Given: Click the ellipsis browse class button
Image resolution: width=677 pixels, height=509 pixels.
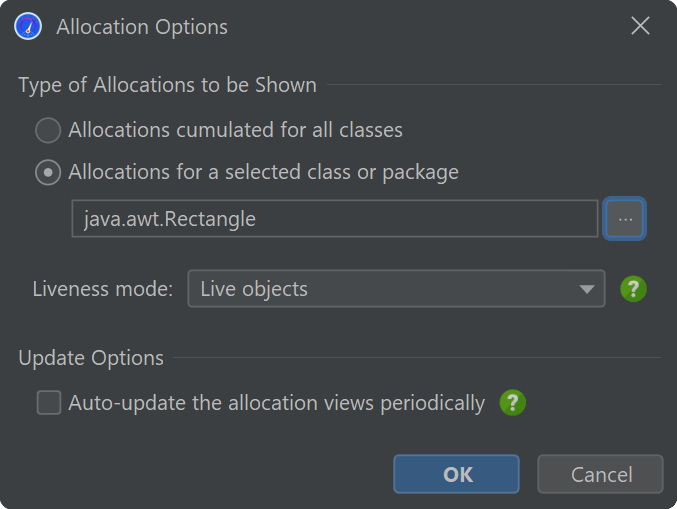Looking at the screenshot, I should tap(625, 218).
